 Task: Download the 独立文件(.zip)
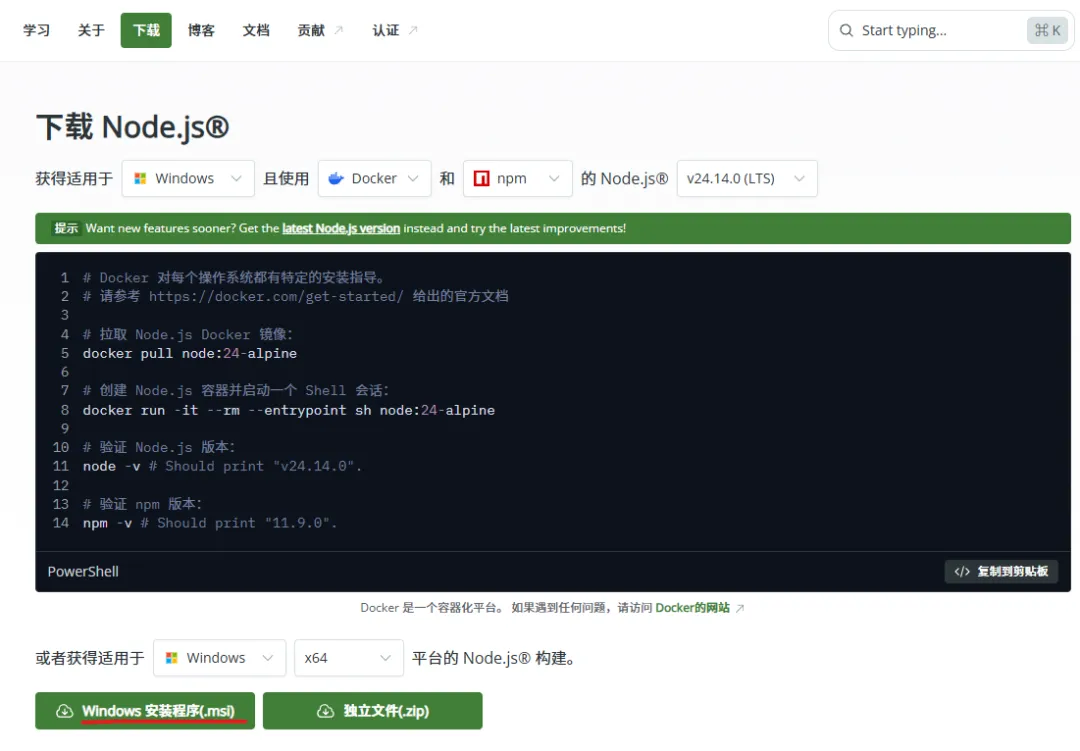(x=373, y=710)
